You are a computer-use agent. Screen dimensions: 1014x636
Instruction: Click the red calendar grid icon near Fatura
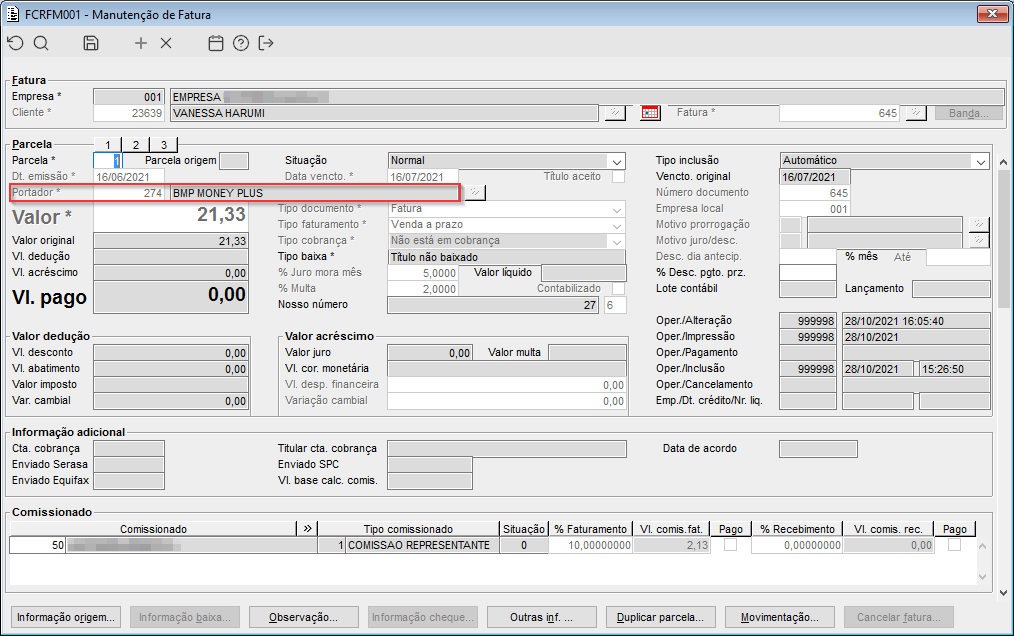point(650,113)
